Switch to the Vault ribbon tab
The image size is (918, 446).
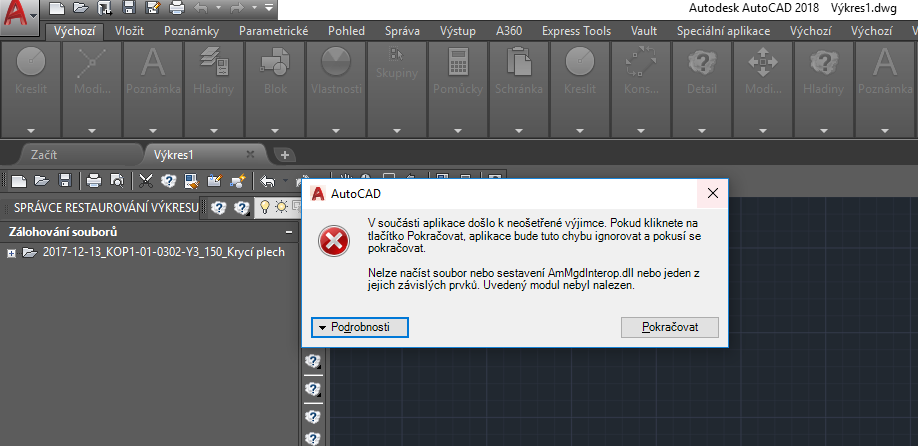click(643, 31)
